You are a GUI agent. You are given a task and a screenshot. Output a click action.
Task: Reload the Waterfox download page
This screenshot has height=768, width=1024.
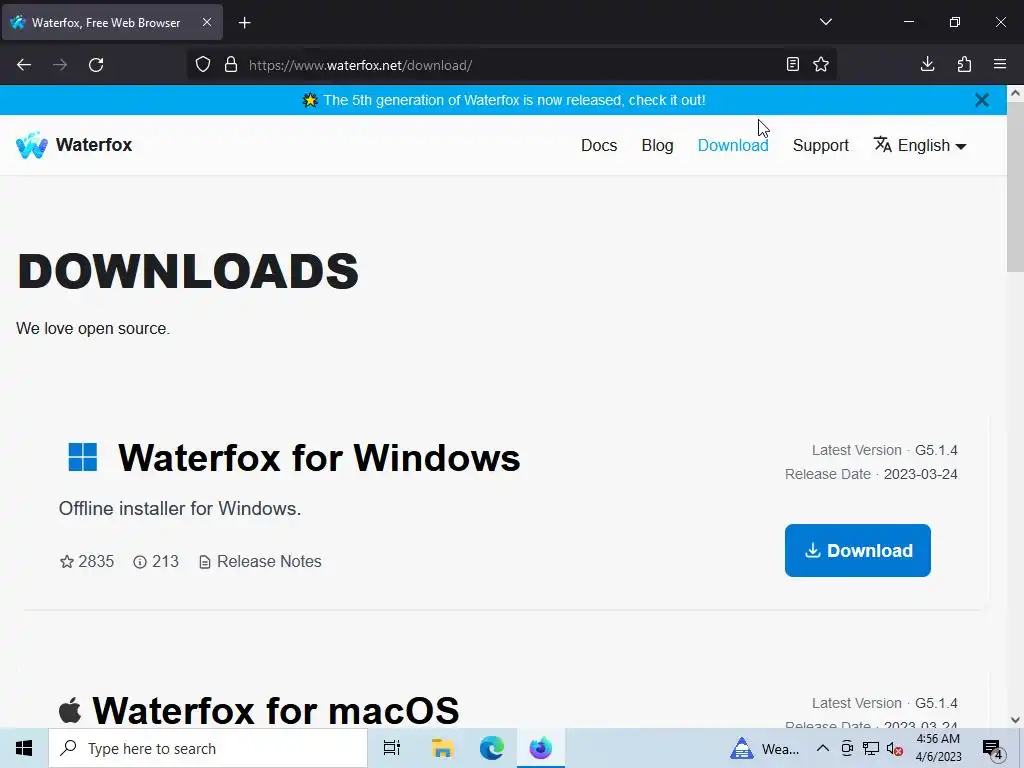click(x=96, y=65)
